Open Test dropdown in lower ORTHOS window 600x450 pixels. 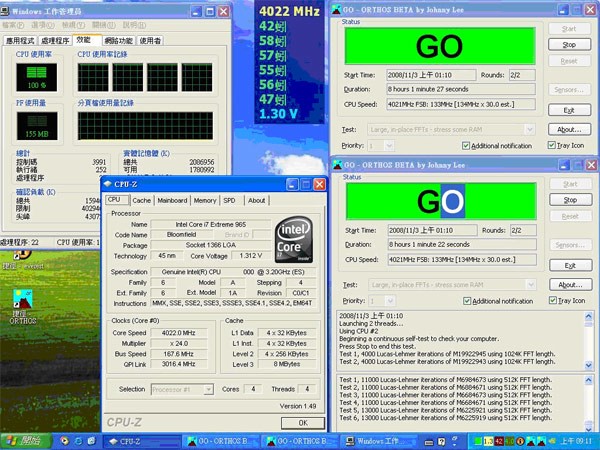(531, 285)
